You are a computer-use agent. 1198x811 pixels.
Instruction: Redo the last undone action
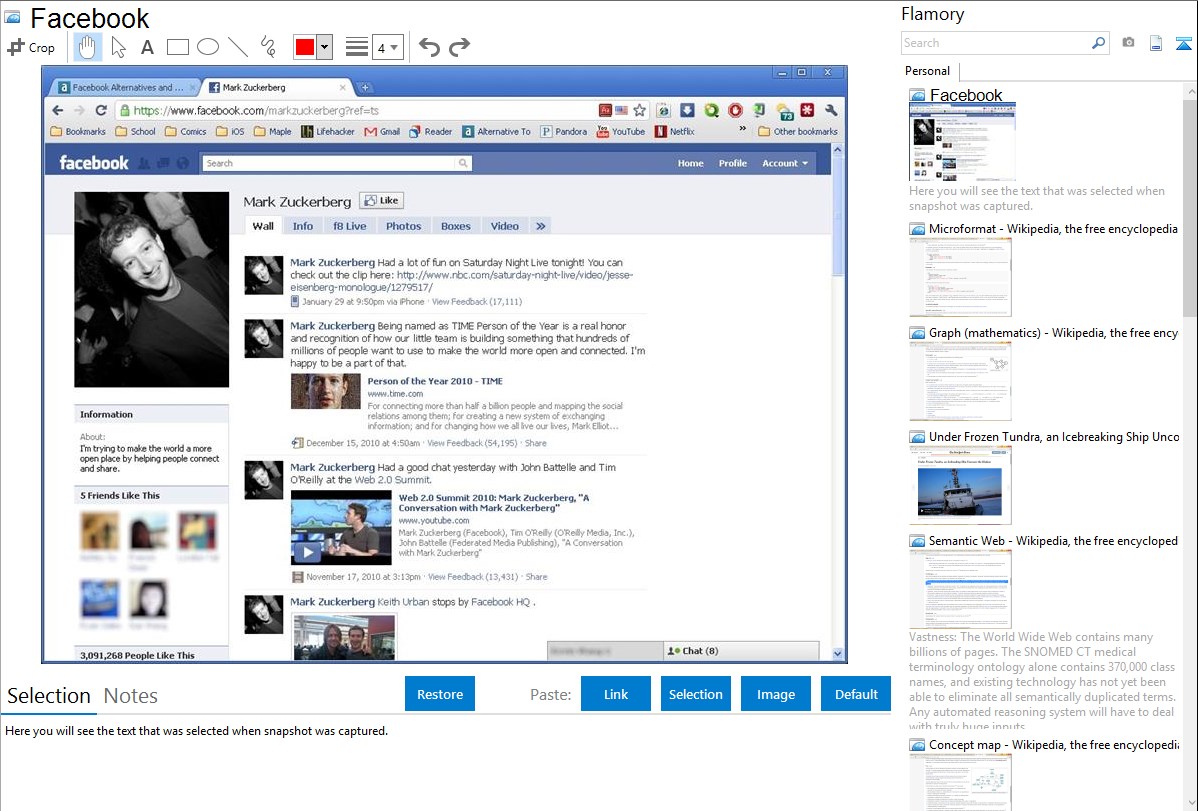click(459, 47)
